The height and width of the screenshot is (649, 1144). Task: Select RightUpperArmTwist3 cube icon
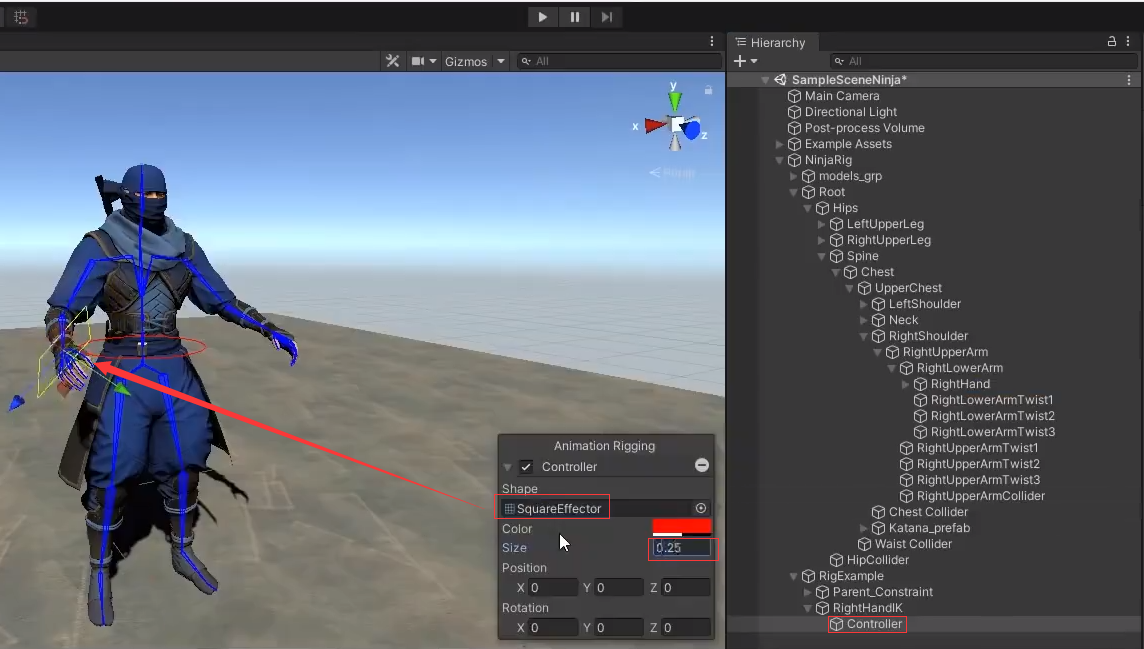[907, 481]
